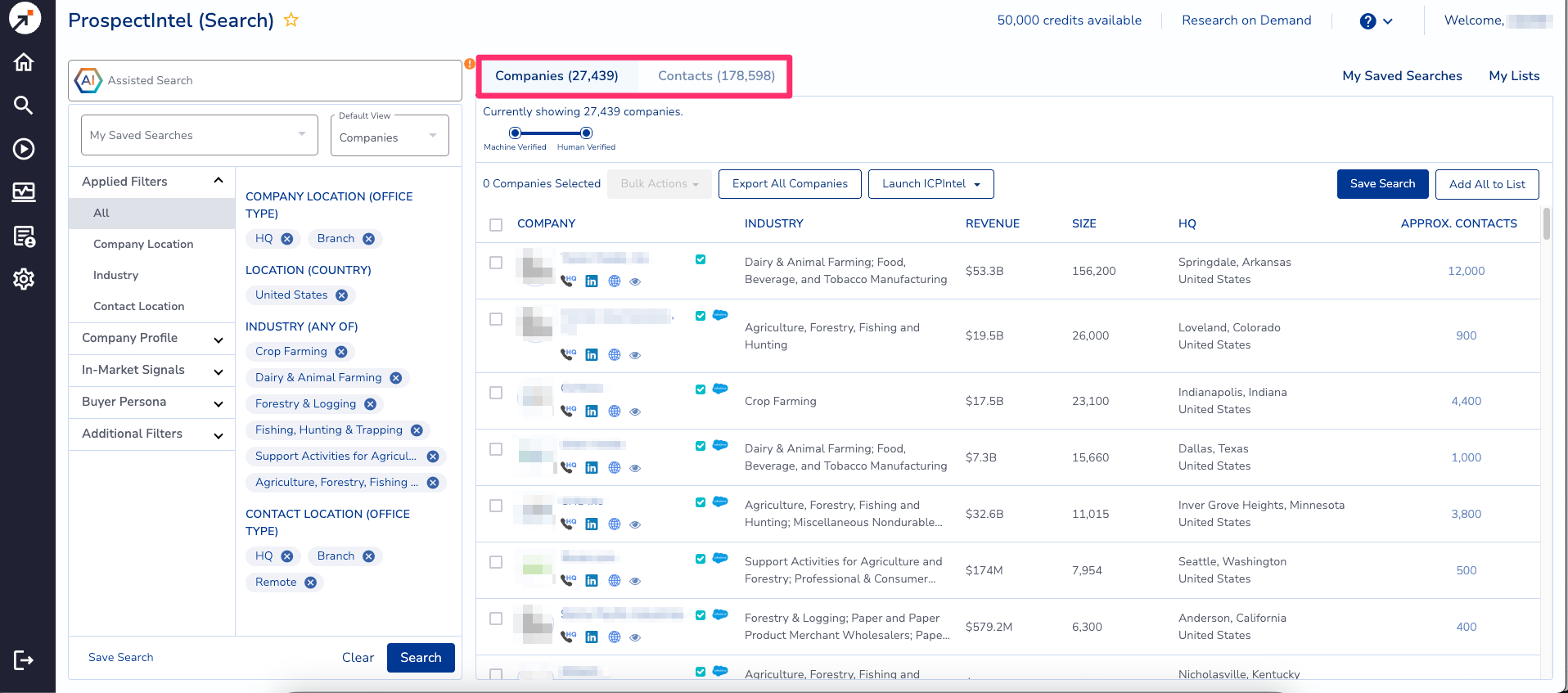This screenshot has height=693, width=1568.
Task: Open the Settings gear in sidebar
Action: point(24,279)
